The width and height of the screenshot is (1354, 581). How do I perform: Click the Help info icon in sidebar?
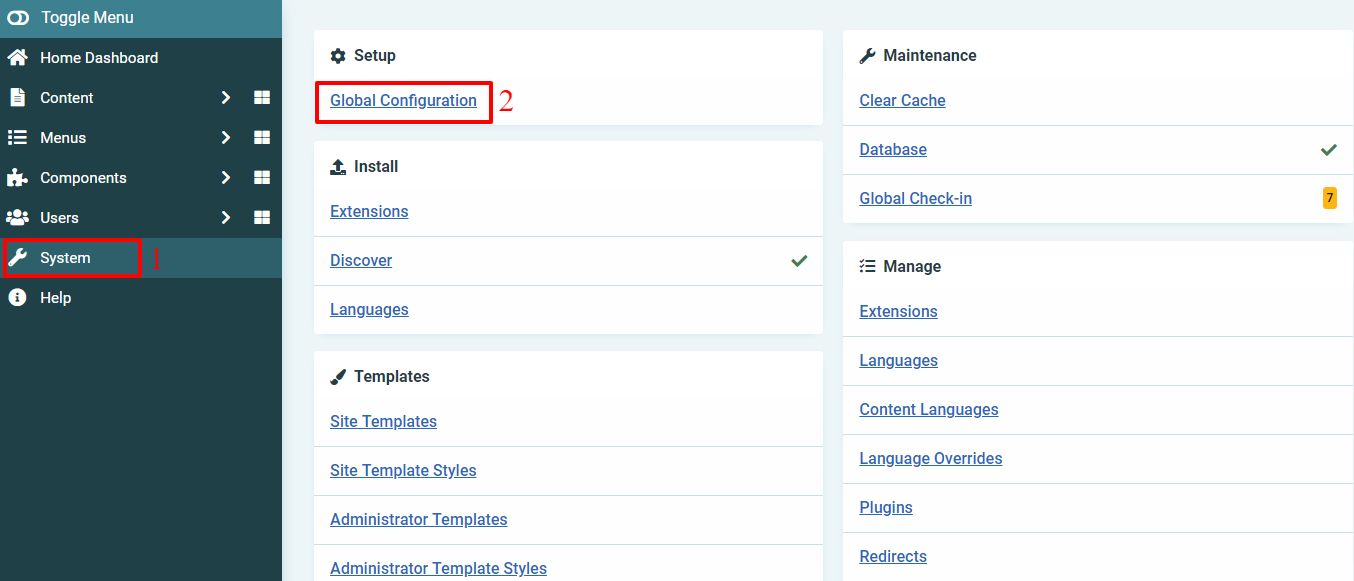[x=18, y=297]
